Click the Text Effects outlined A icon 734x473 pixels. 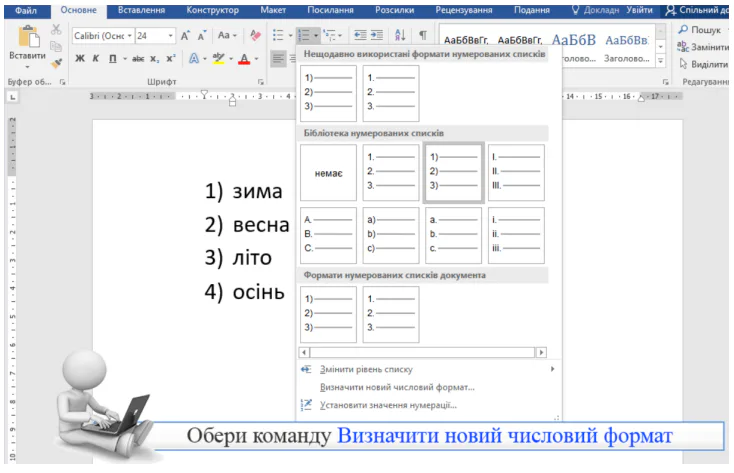pos(193,59)
